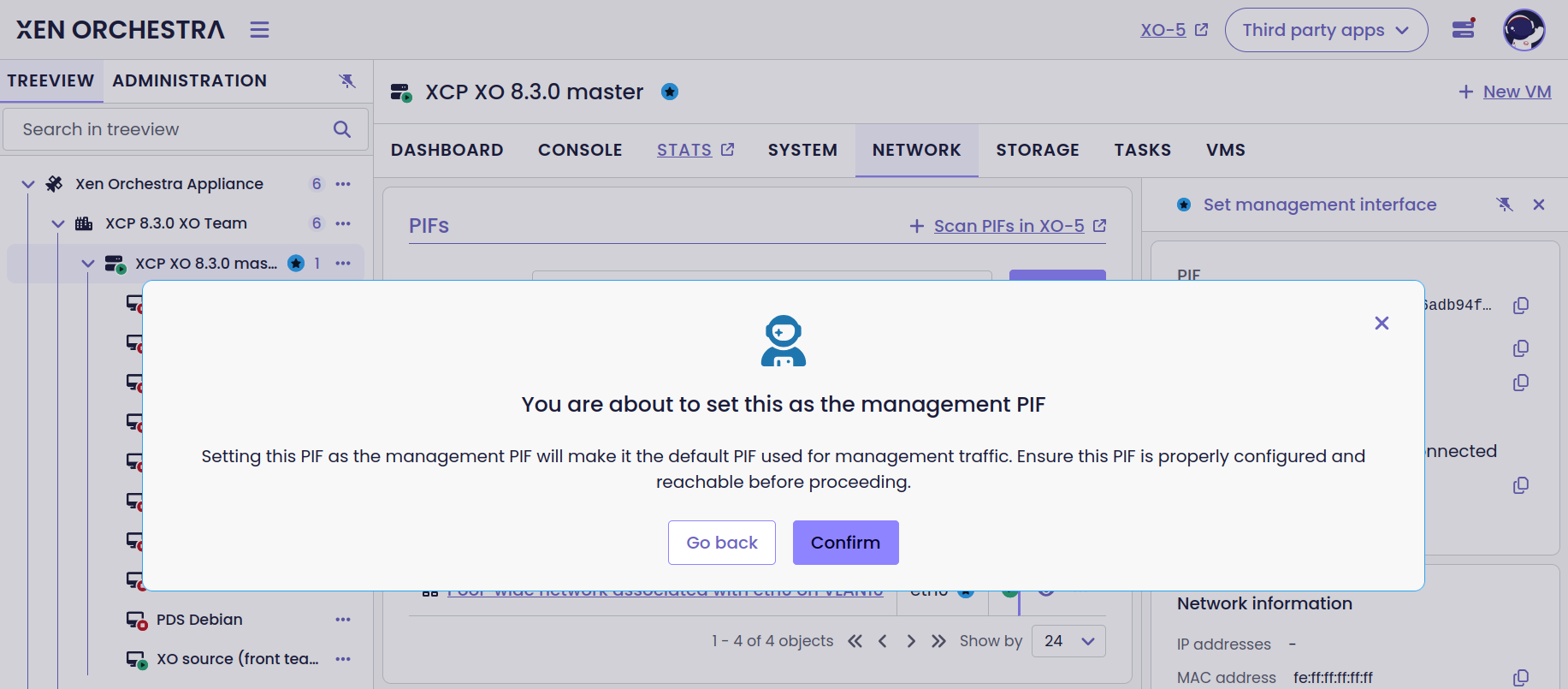Select the XO source (front tea... VM
This screenshot has width=1568, height=689.
click(238, 659)
